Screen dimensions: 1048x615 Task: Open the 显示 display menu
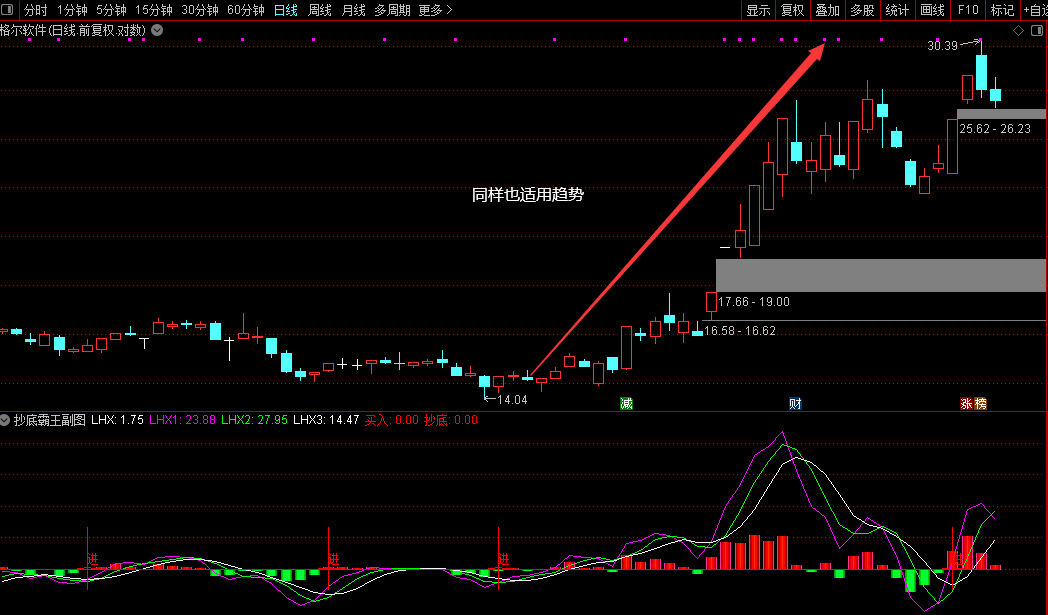[759, 10]
